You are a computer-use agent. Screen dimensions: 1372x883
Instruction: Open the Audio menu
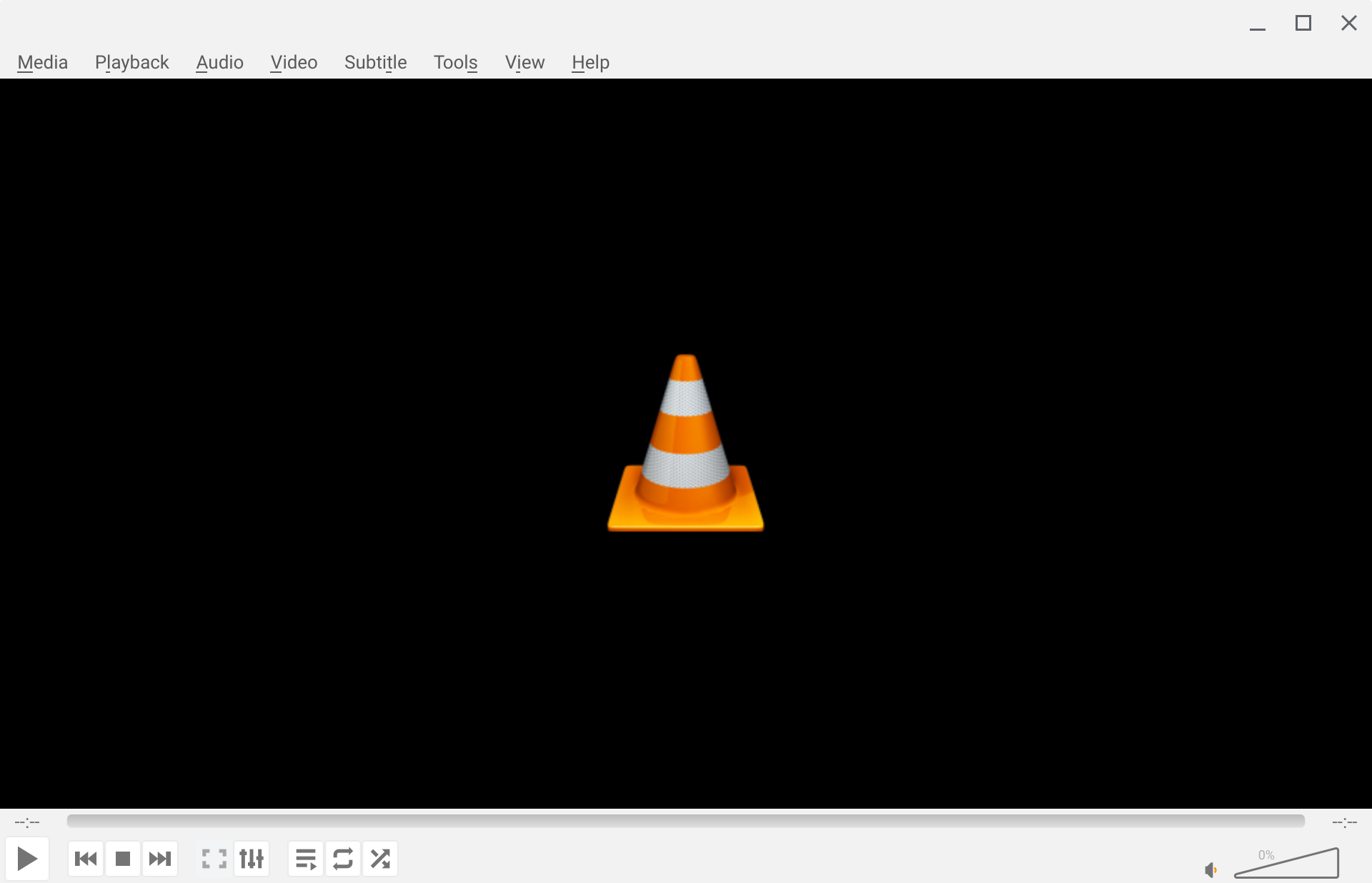(219, 62)
